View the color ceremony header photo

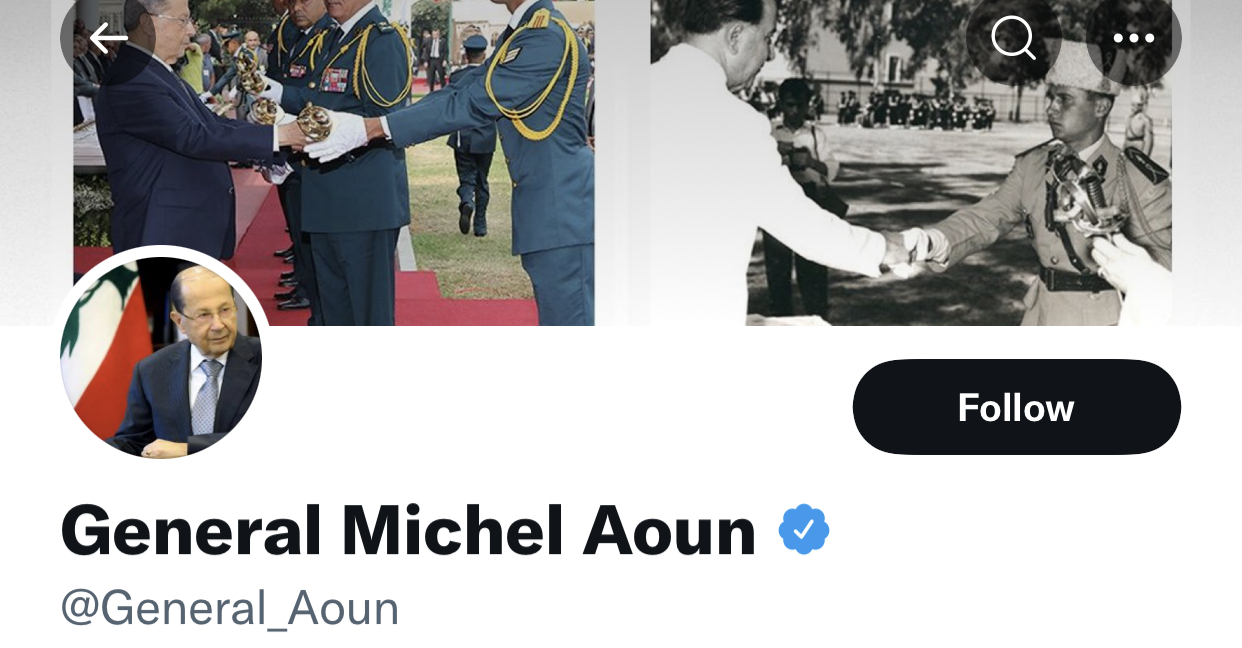334,163
